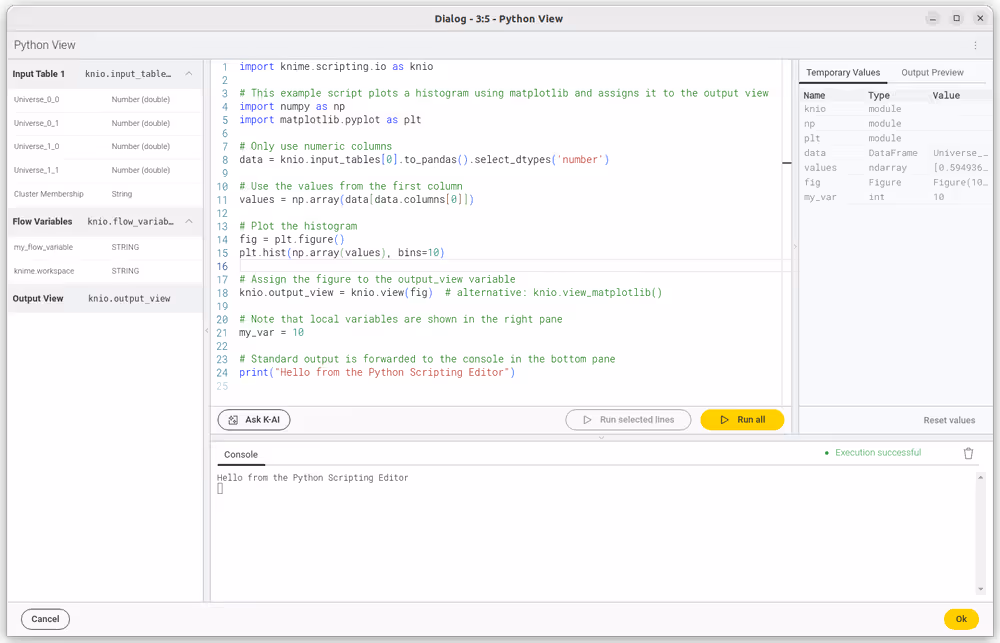The image size is (1000, 643).
Task: Cancel the Python View dialog
Action: 45,619
